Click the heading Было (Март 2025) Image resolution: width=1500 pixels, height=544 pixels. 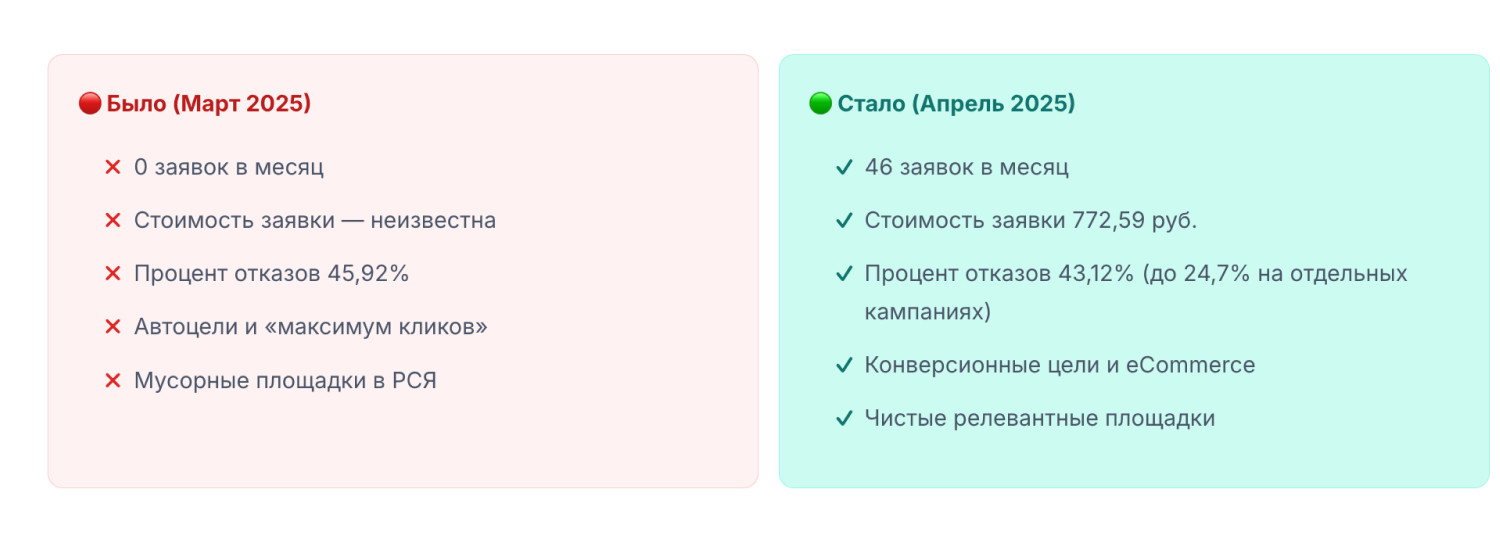pos(208,104)
